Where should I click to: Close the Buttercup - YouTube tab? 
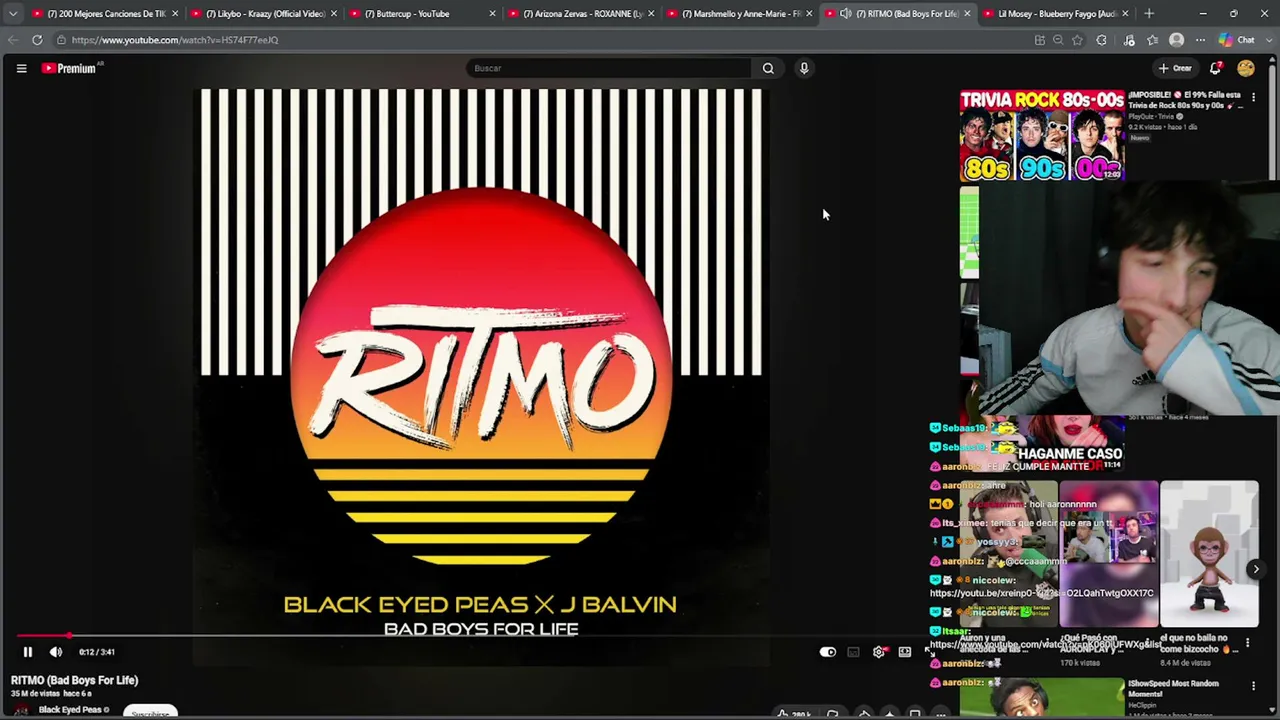coord(492,14)
